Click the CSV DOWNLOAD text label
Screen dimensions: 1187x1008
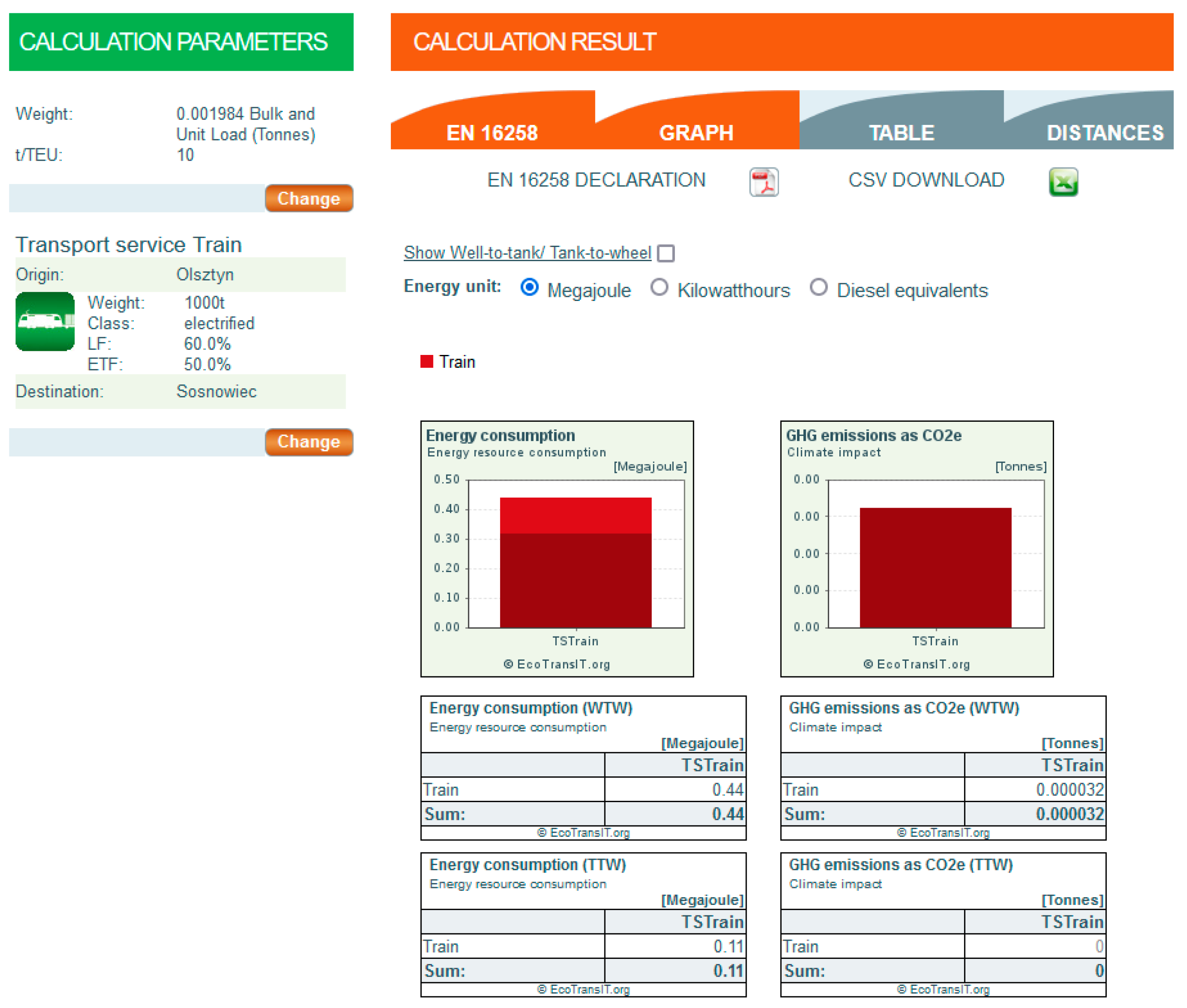[x=926, y=180]
